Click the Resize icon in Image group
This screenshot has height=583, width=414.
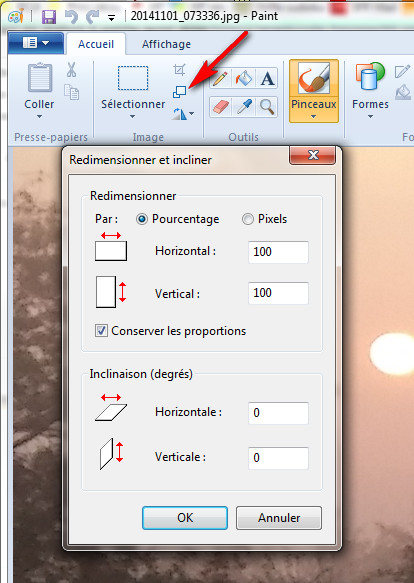tap(179, 92)
